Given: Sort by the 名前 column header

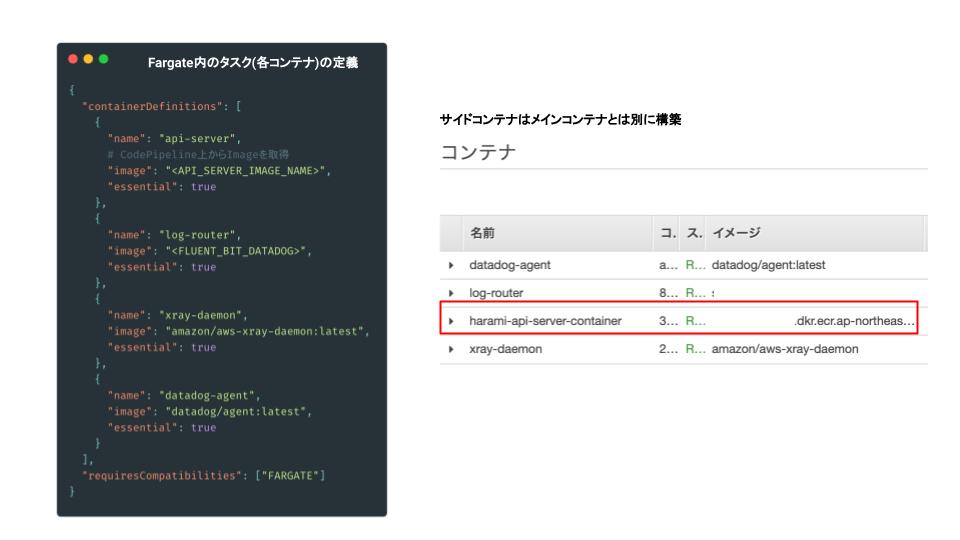Looking at the screenshot, I should tap(482, 233).
